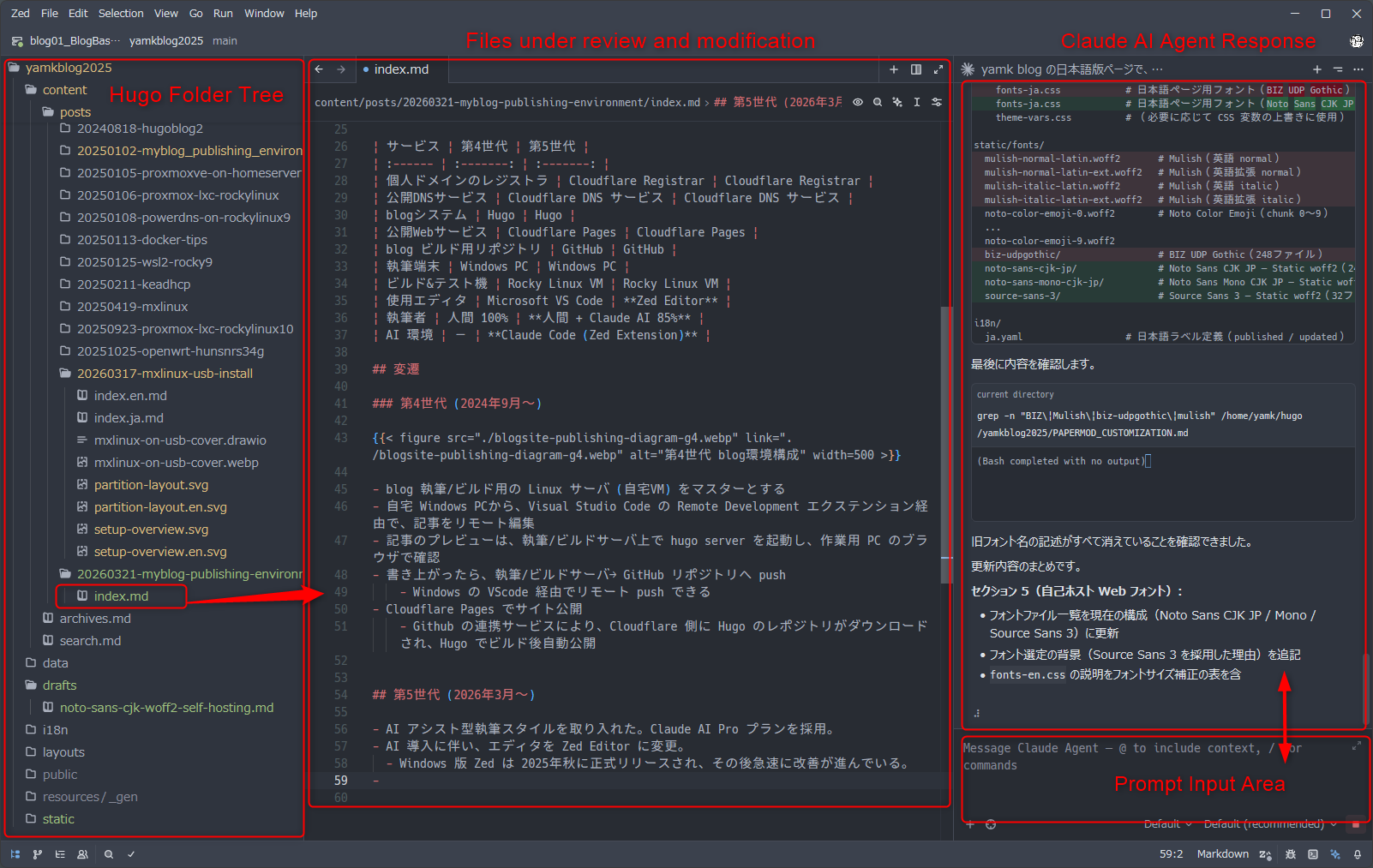The height and width of the screenshot is (868, 1373).
Task: Collapse the 20260317-mxlinux-usb-install folder
Action: tap(165, 374)
